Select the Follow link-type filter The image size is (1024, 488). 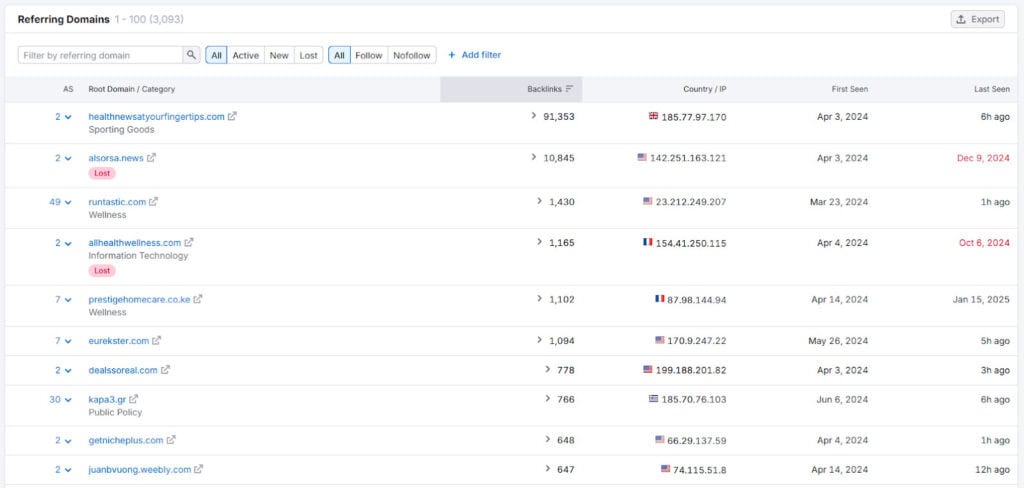pos(369,55)
